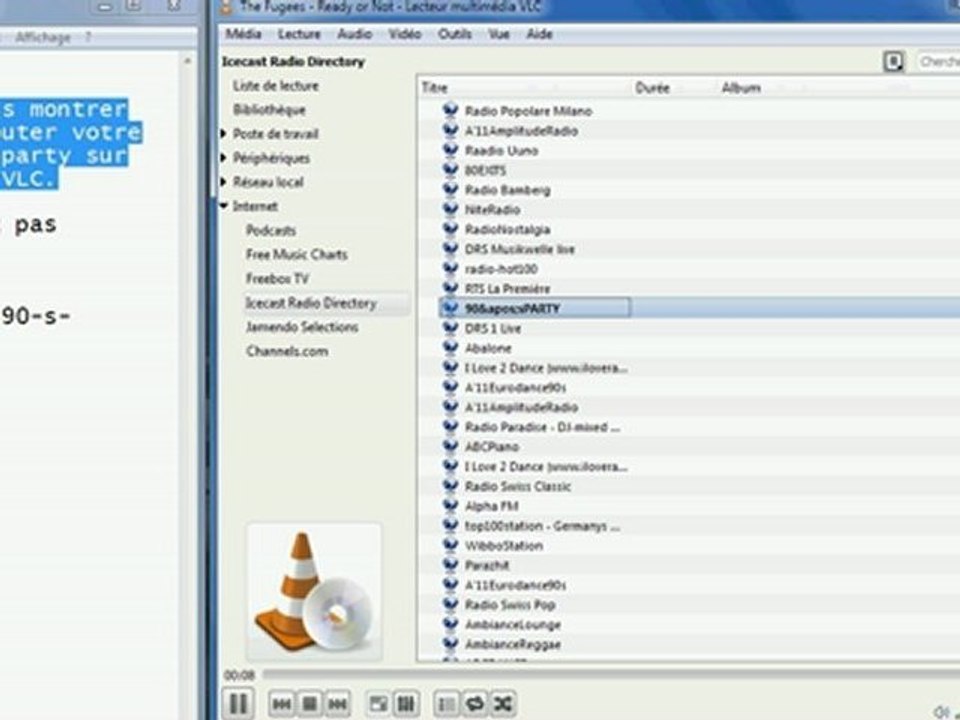Open Freebox TV source
Image resolution: width=960 pixels, height=720 pixels.
tap(277, 279)
